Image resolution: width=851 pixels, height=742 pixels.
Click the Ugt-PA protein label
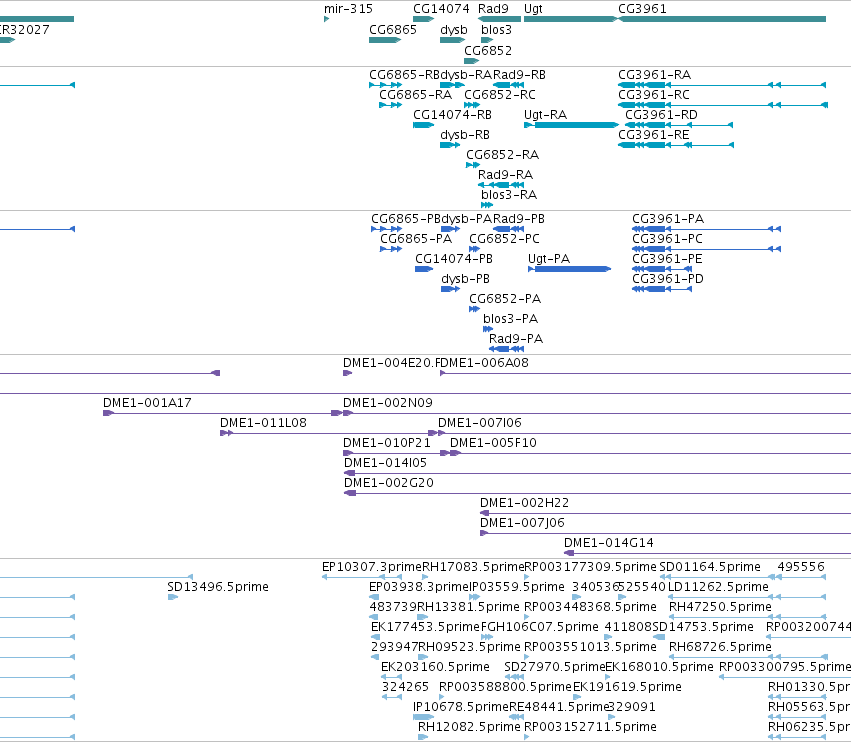549,259
